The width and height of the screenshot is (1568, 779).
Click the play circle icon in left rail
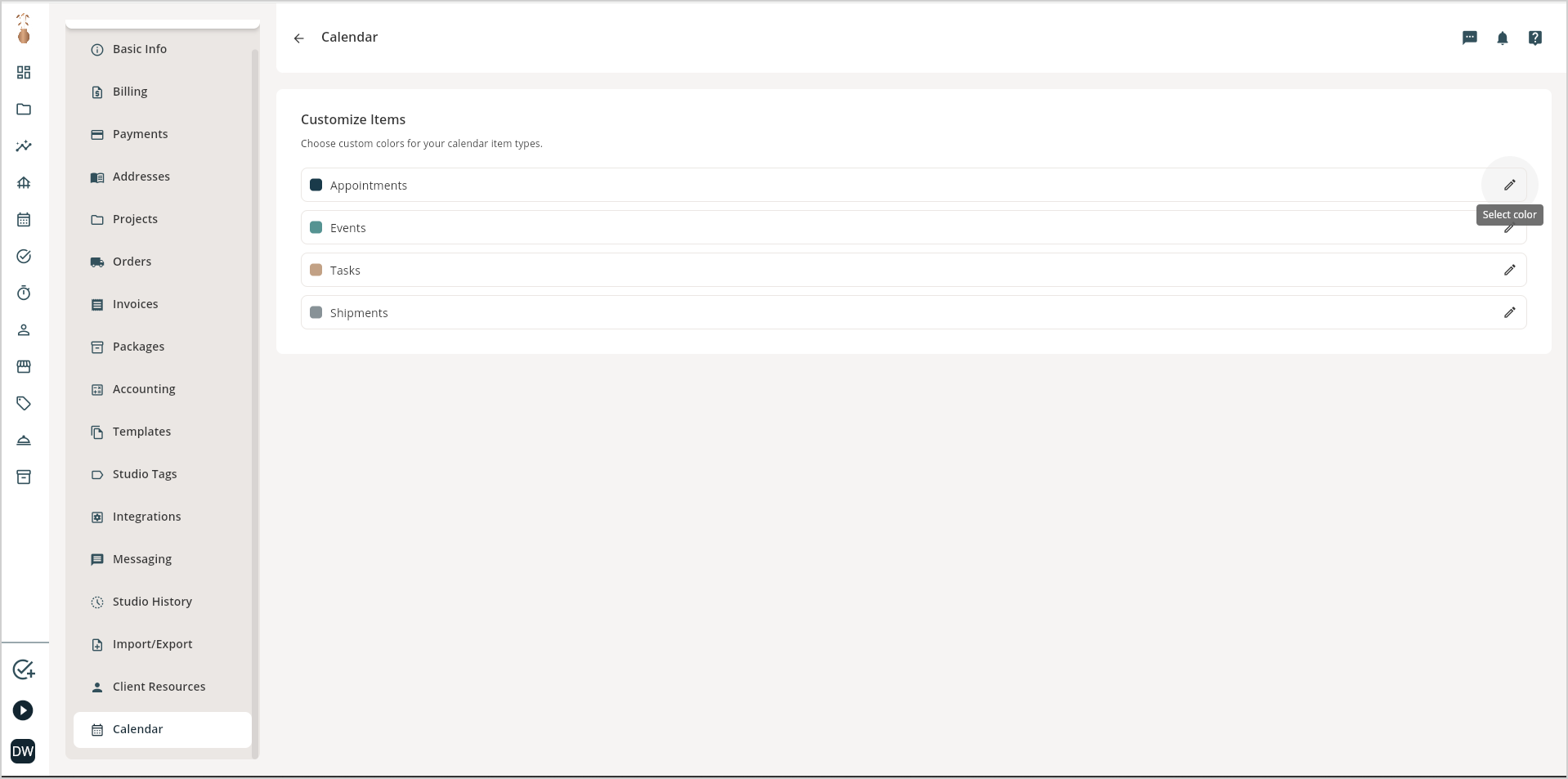pyautogui.click(x=23, y=710)
